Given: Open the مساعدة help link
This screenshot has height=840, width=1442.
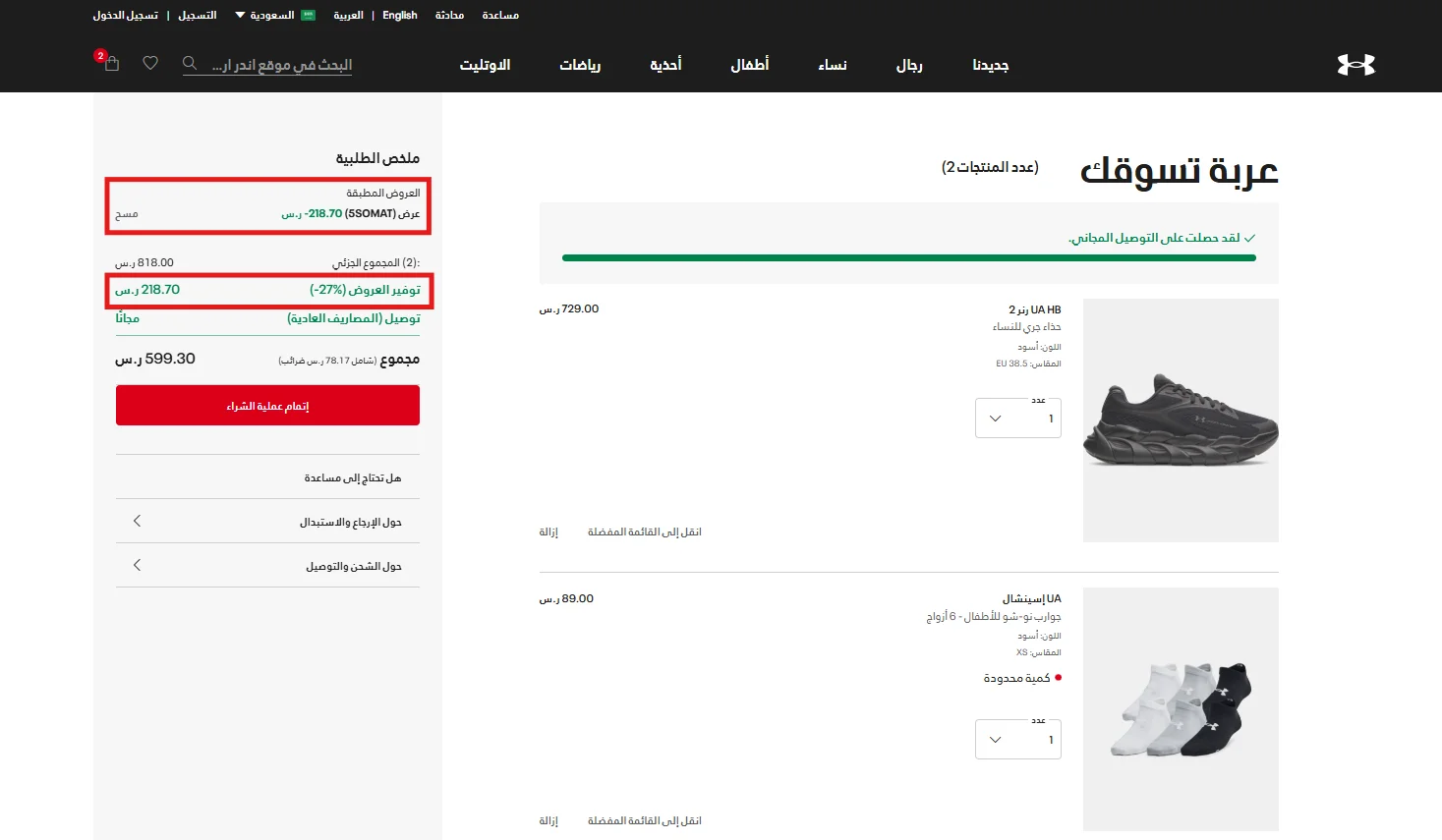Looking at the screenshot, I should (500, 15).
